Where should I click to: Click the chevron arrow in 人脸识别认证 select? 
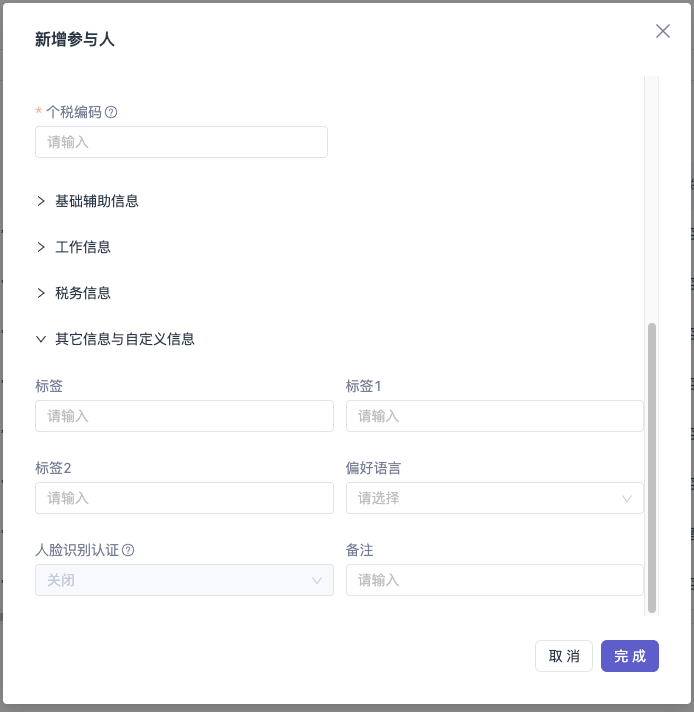pos(317,580)
